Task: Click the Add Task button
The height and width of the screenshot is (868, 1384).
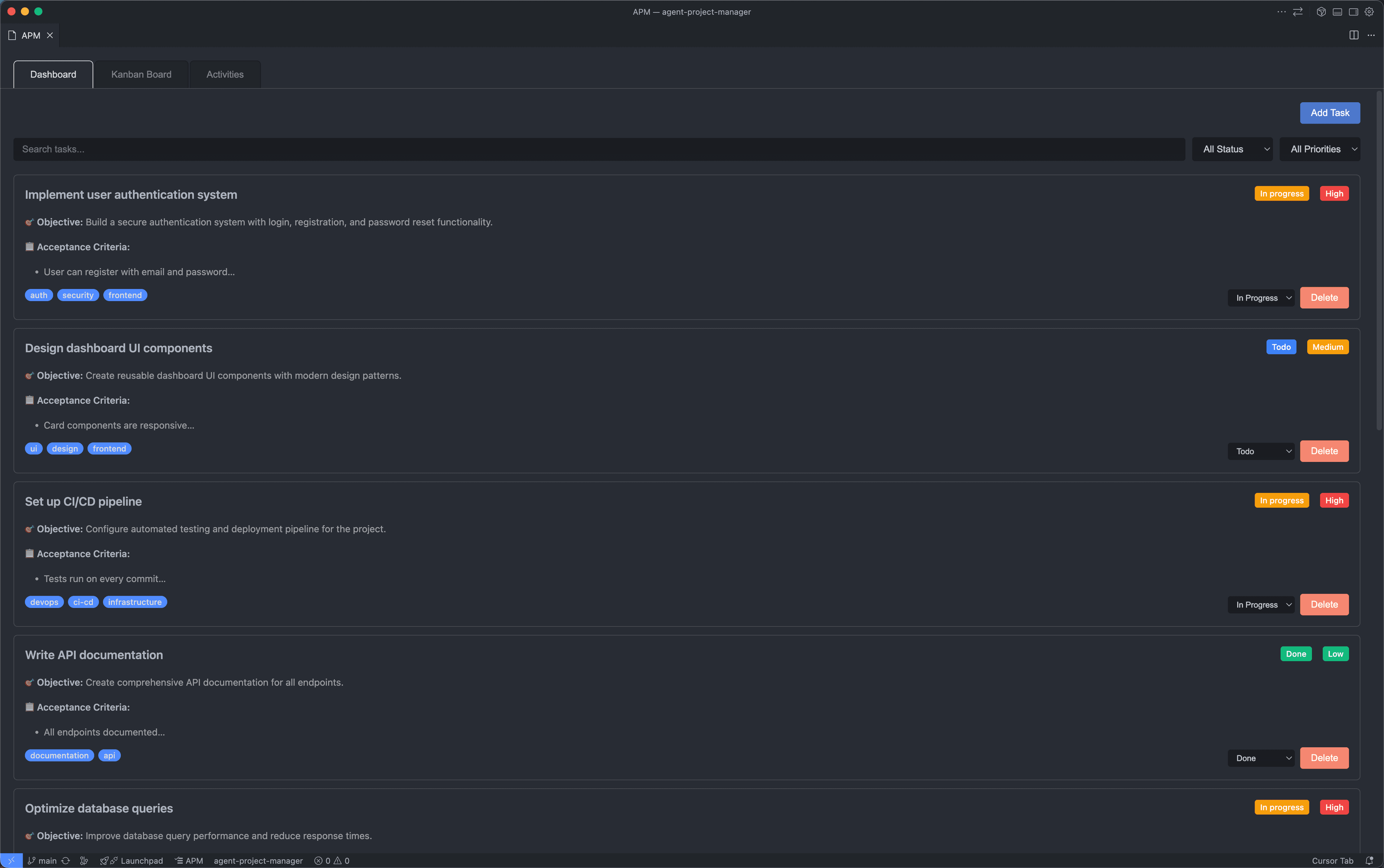Action: click(1330, 112)
